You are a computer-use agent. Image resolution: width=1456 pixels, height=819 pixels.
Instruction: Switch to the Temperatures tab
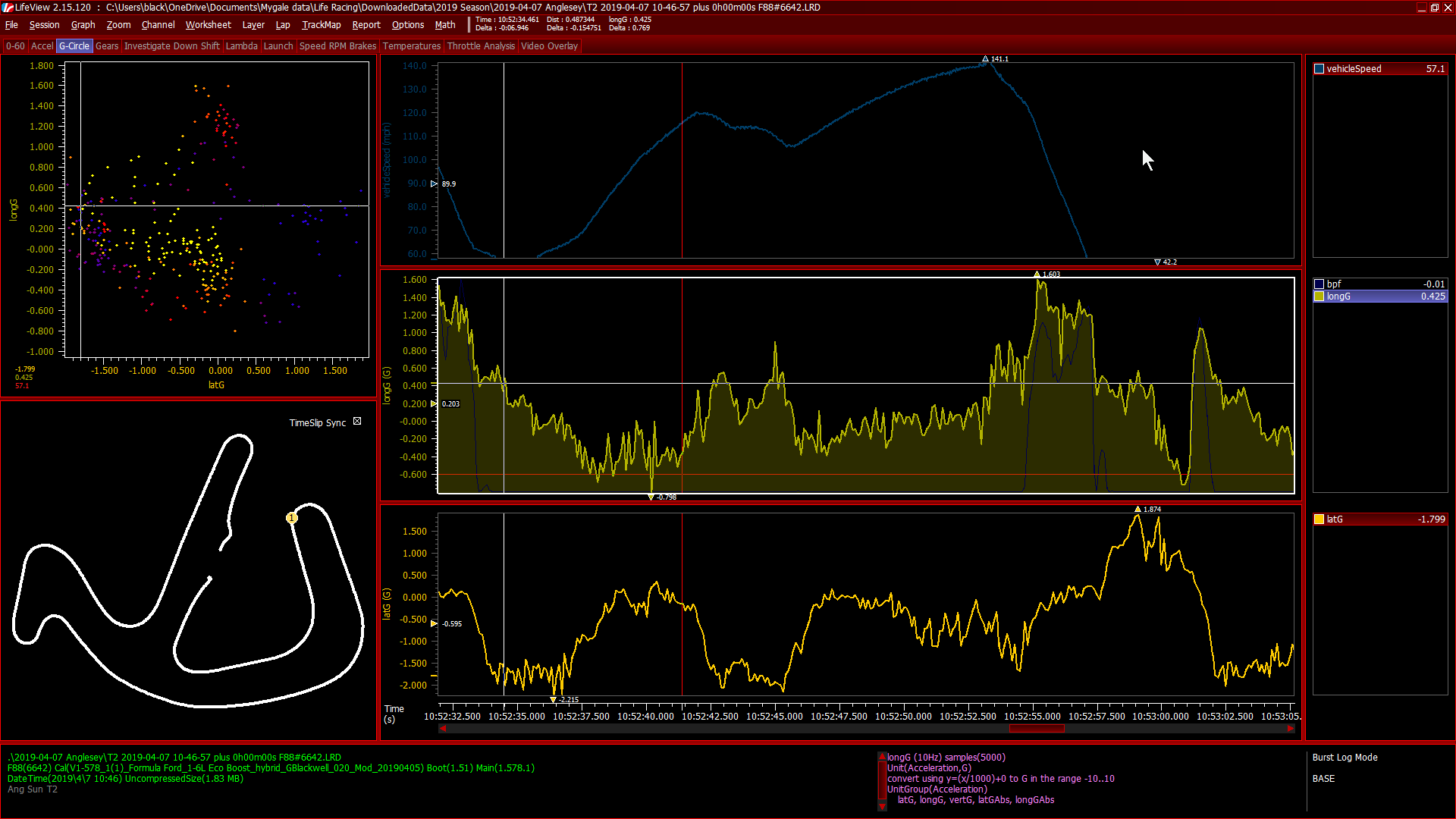click(412, 46)
